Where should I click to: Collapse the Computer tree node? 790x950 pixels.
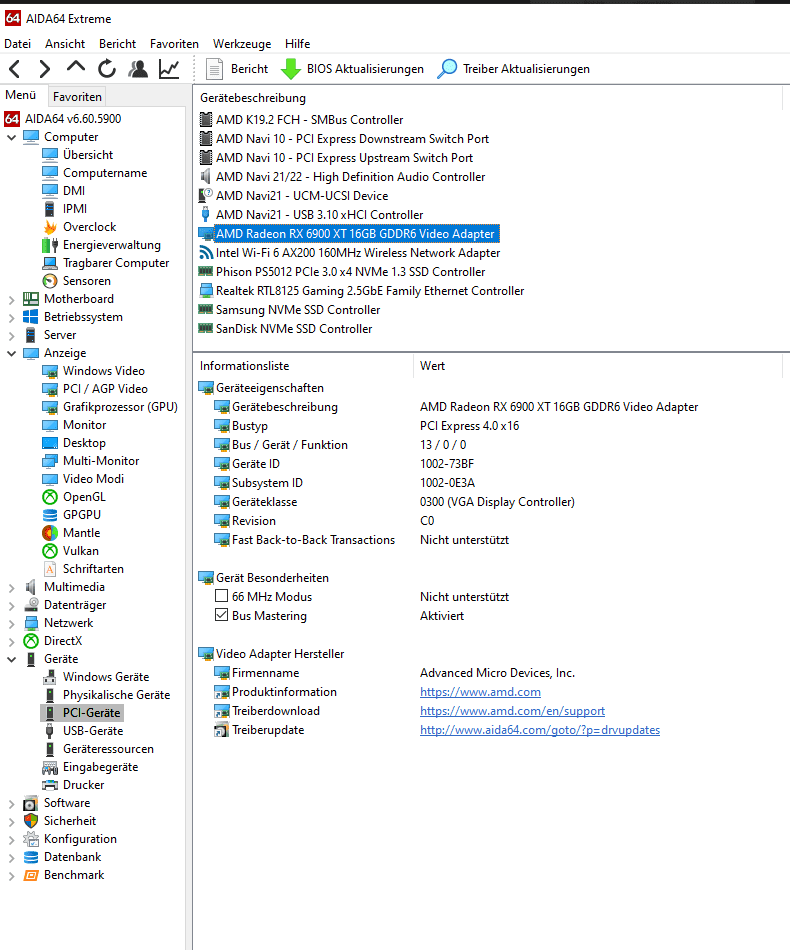click(12, 138)
